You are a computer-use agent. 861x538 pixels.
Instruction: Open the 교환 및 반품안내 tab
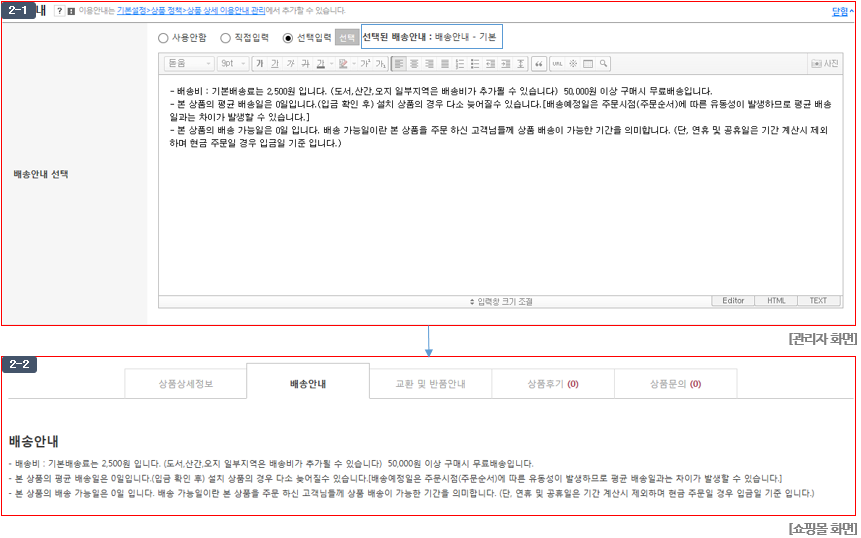(x=430, y=384)
